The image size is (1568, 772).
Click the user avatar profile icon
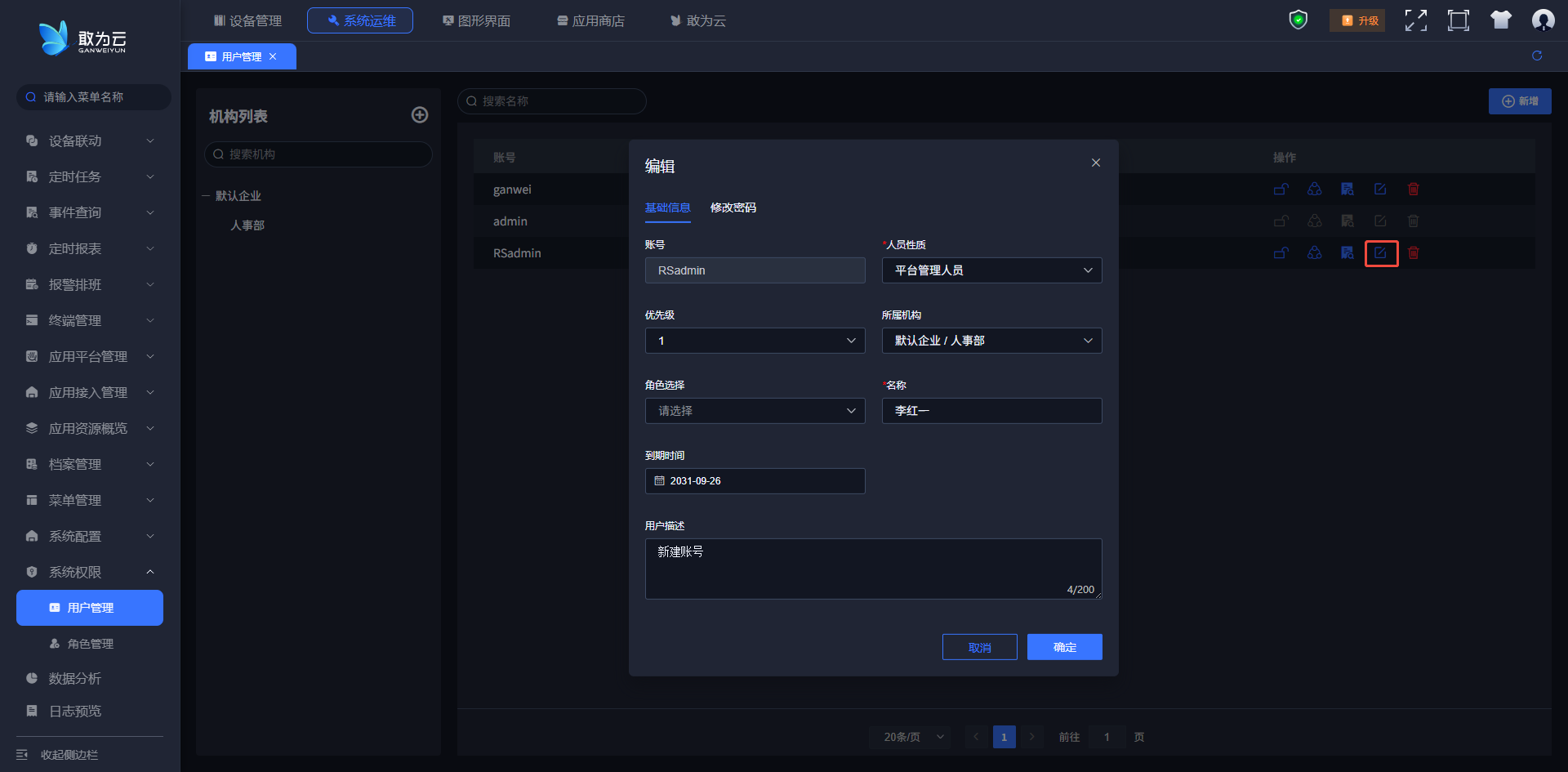[1543, 20]
